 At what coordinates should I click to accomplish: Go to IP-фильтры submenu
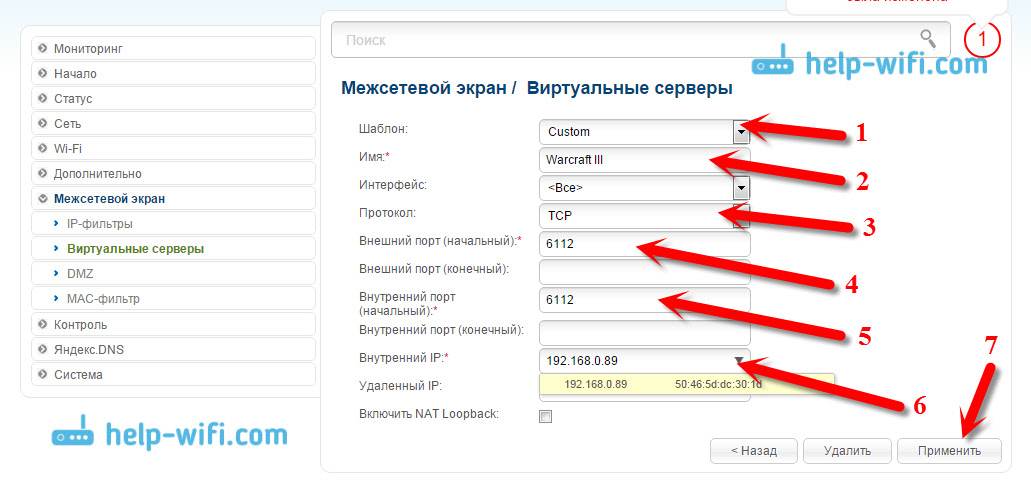[x=174, y=223]
